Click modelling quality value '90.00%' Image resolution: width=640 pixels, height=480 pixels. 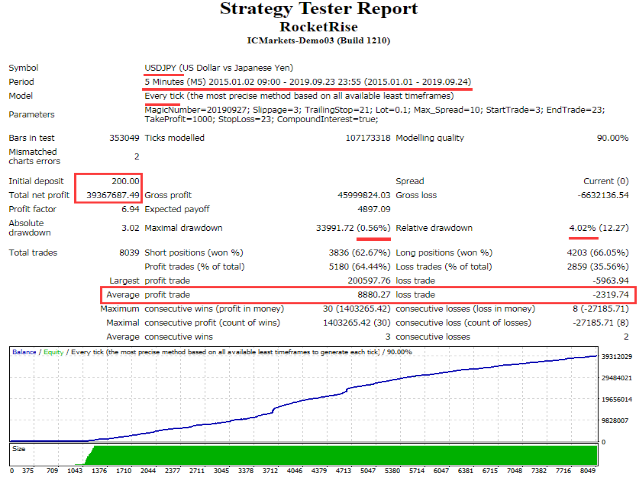[x=612, y=138]
